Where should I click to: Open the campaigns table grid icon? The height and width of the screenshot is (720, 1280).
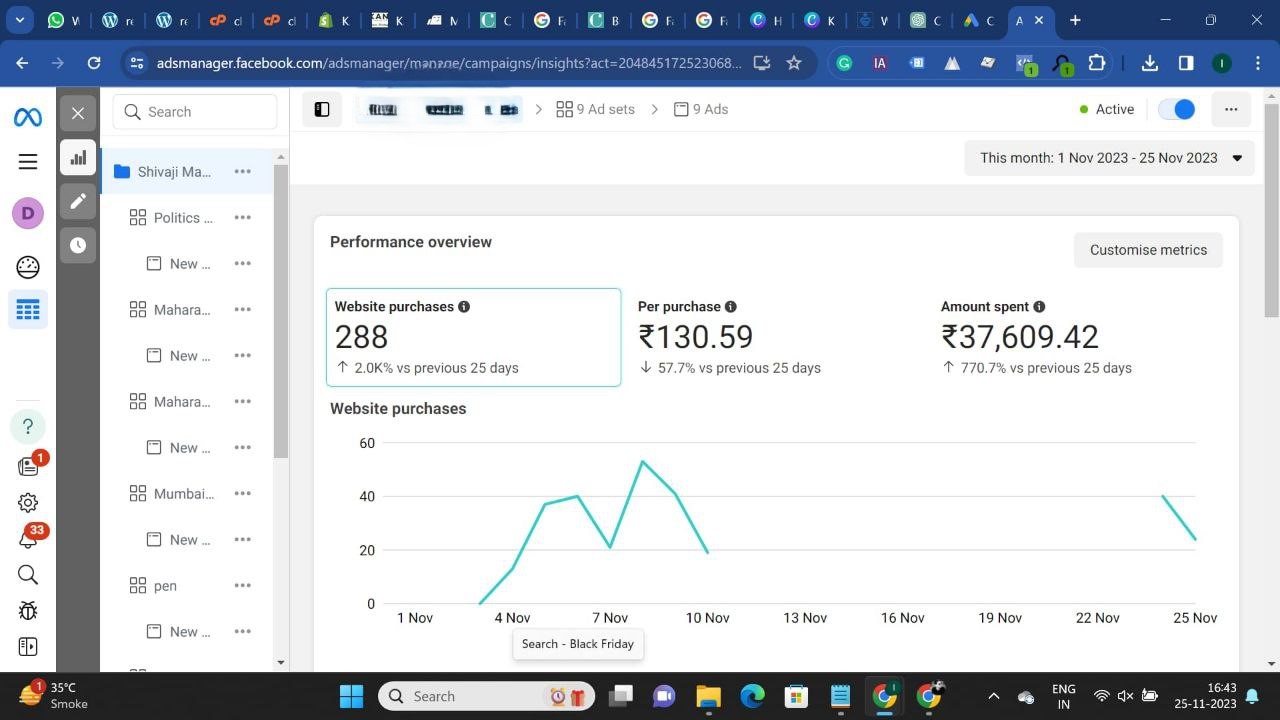pos(28,310)
